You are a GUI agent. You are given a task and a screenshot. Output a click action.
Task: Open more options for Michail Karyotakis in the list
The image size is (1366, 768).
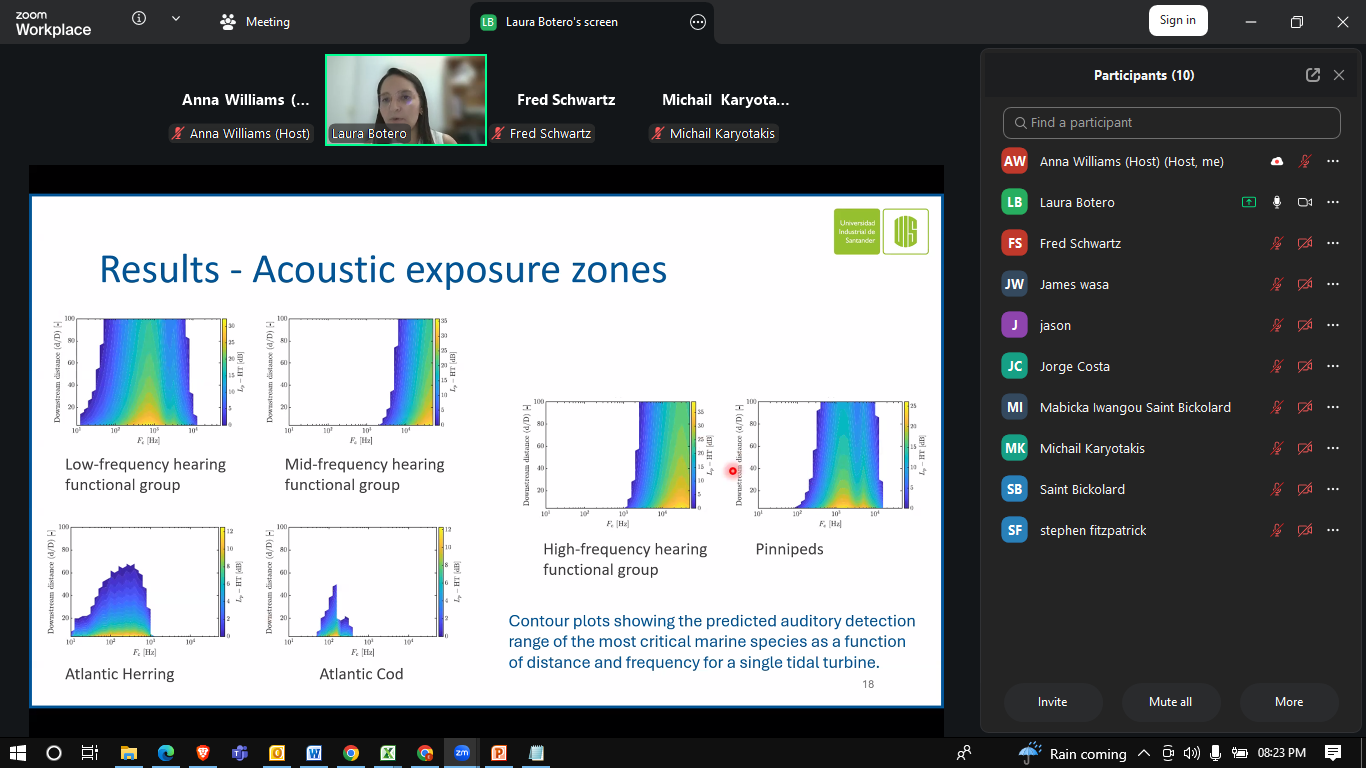[x=1333, y=448]
